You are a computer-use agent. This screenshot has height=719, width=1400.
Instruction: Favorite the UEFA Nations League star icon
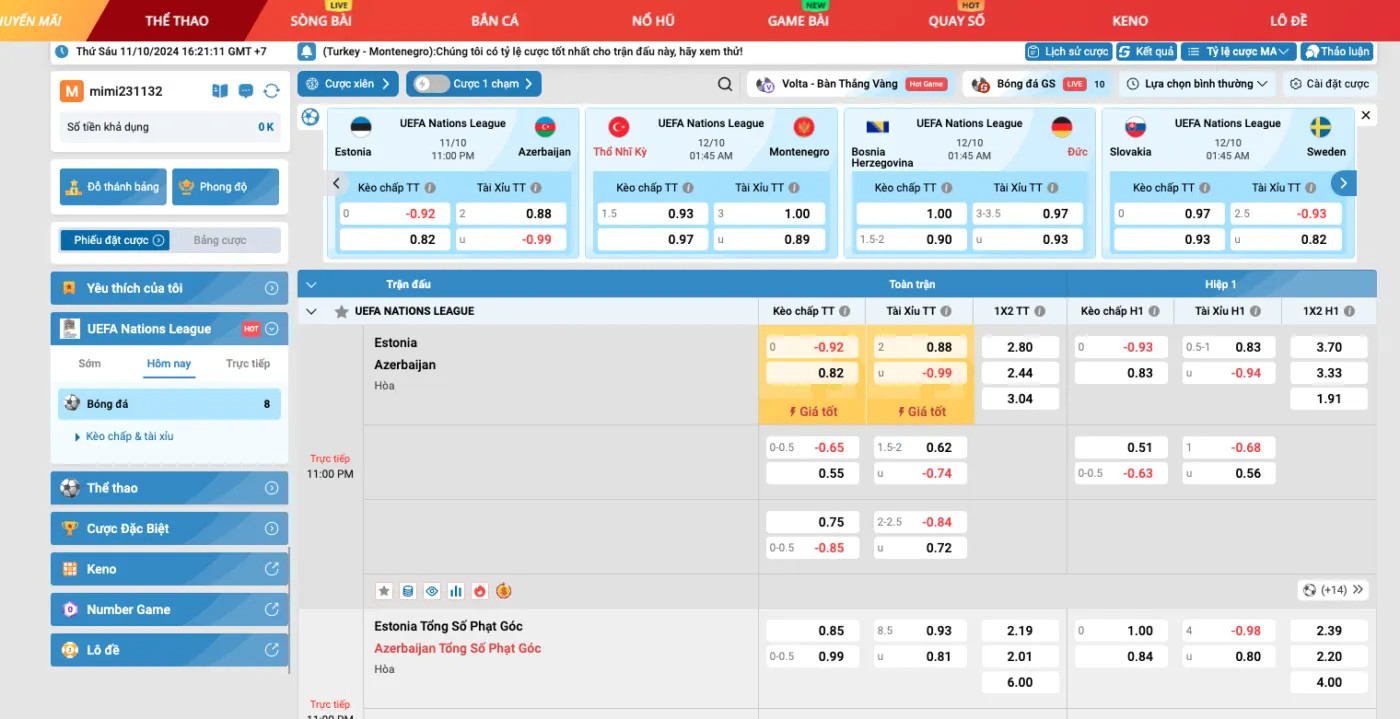341,311
